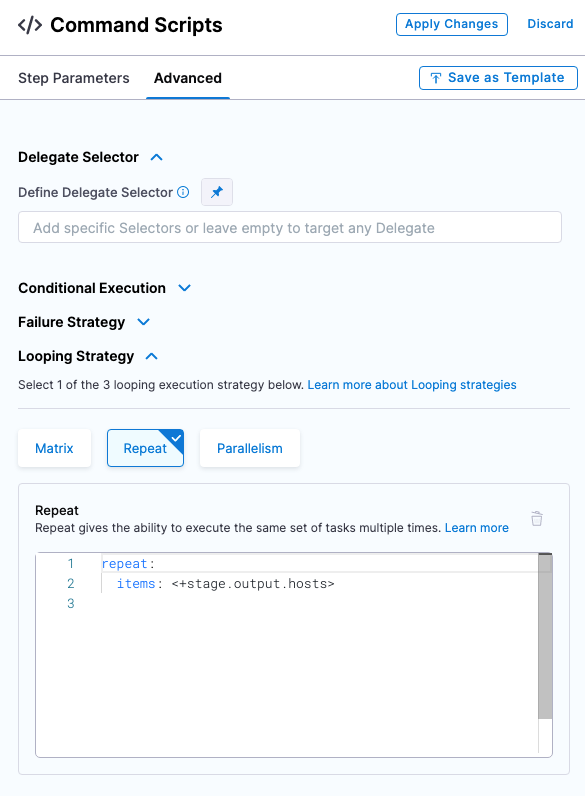Collapse the Looping Strategy section
The image size is (585, 796).
pos(151,356)
